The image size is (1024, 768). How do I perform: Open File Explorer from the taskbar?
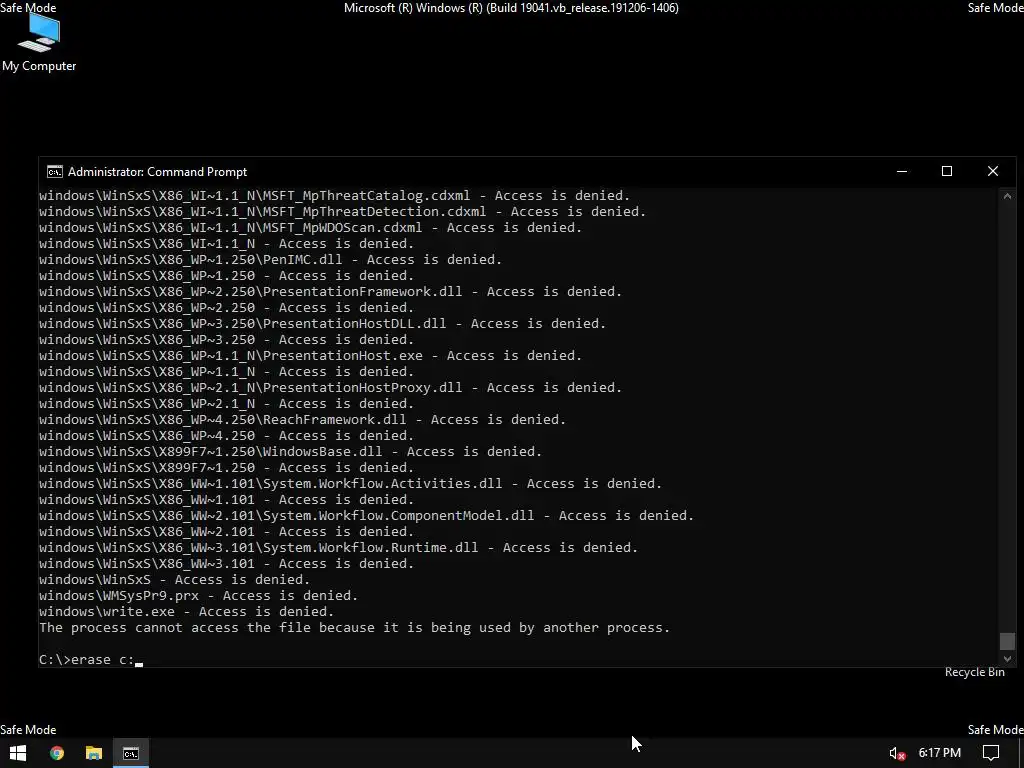94,753
